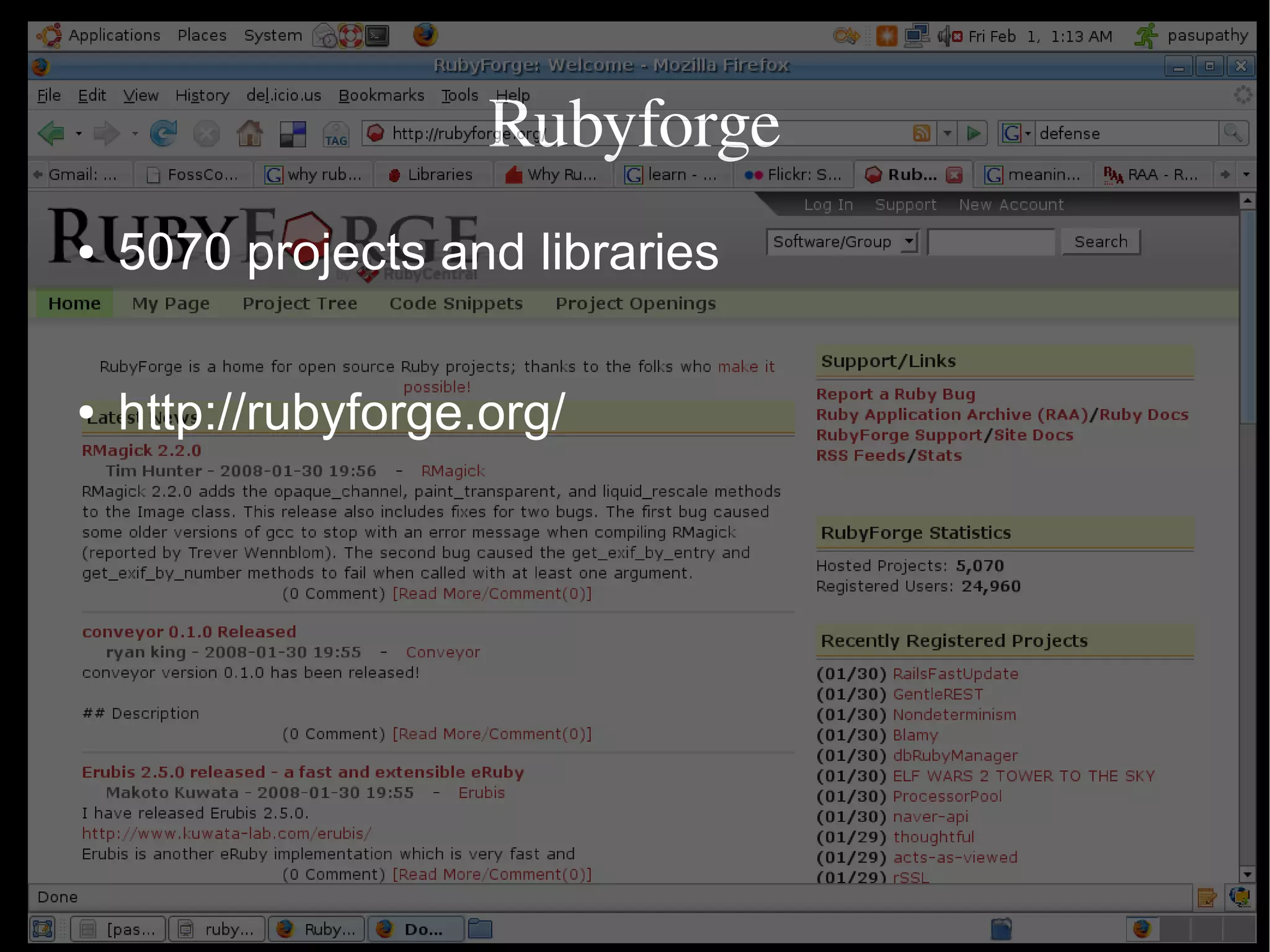Screen dimensions: 1270x952
Task: Open the GentleREST project link
Action: coord(938,695)
